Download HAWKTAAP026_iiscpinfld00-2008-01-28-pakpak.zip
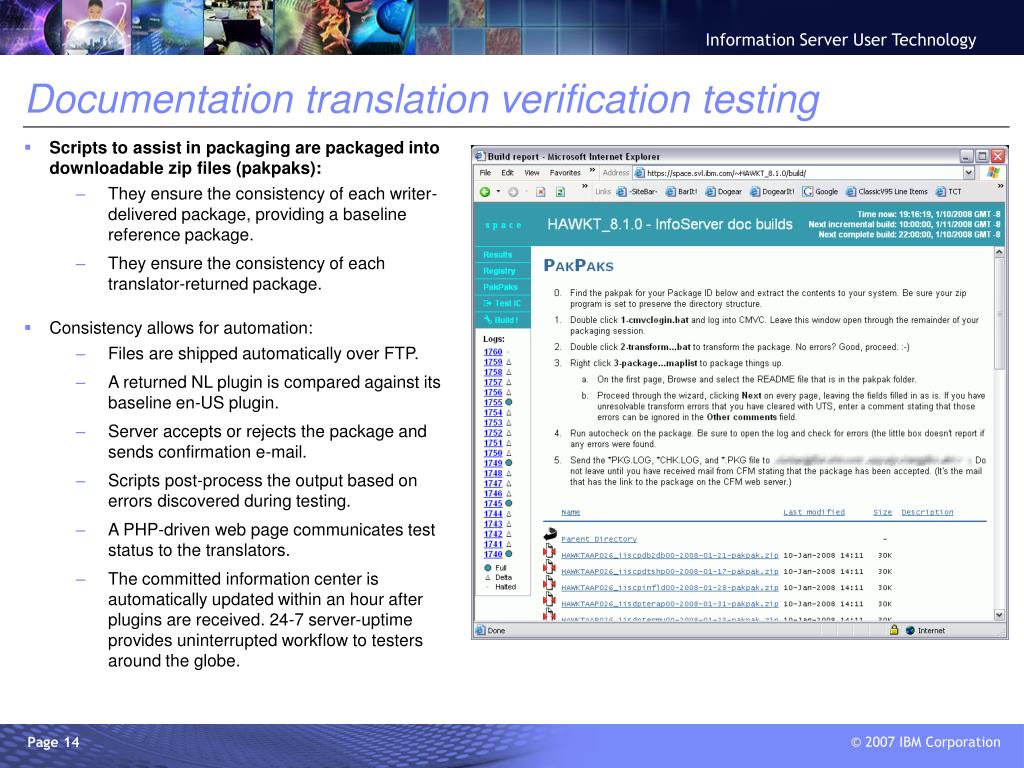The height and width of the screenshot is (768, 1024). 669,588
